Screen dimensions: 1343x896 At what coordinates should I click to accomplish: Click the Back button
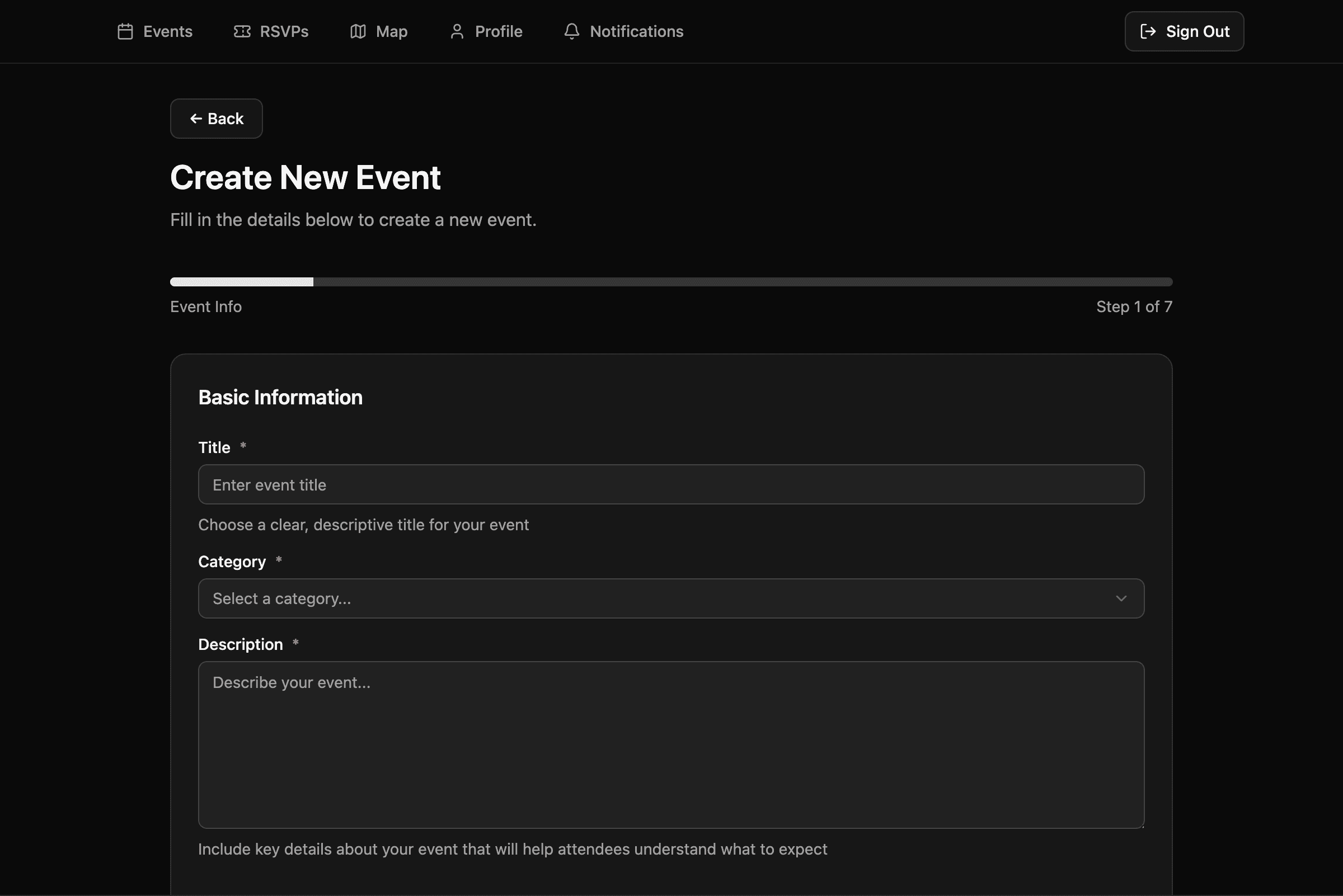coord(216,118)
